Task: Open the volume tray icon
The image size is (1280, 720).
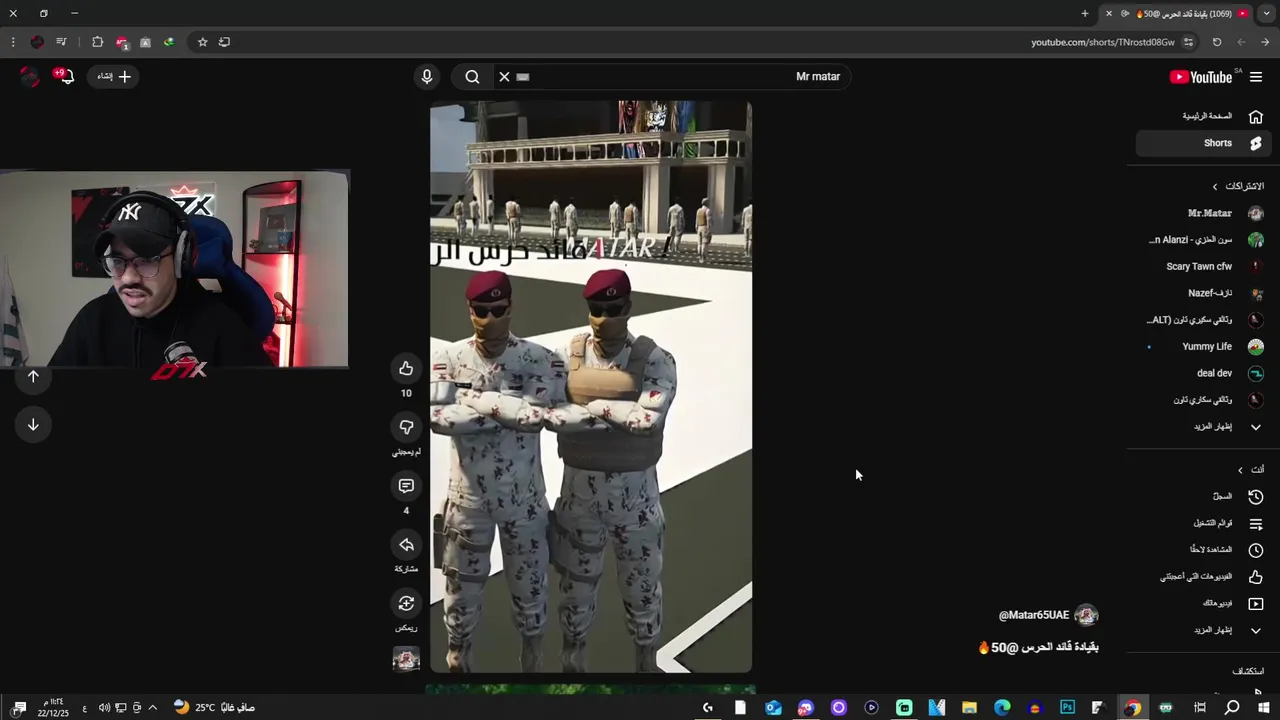Action: pos(104,707)
